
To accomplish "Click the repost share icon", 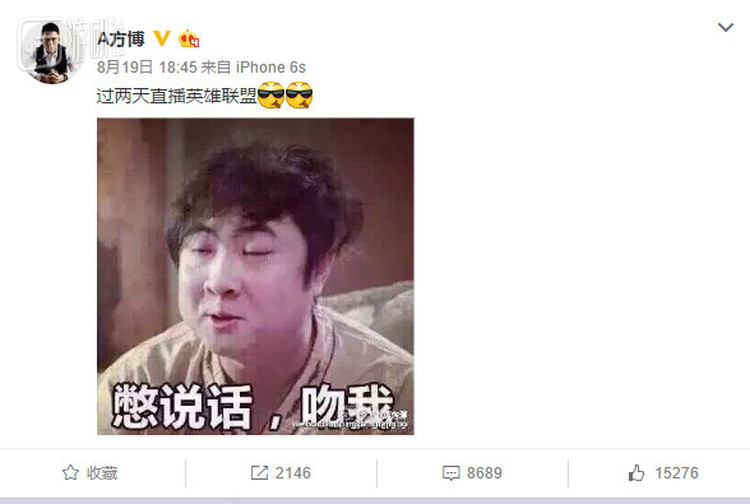I will (x=259, y=473).
